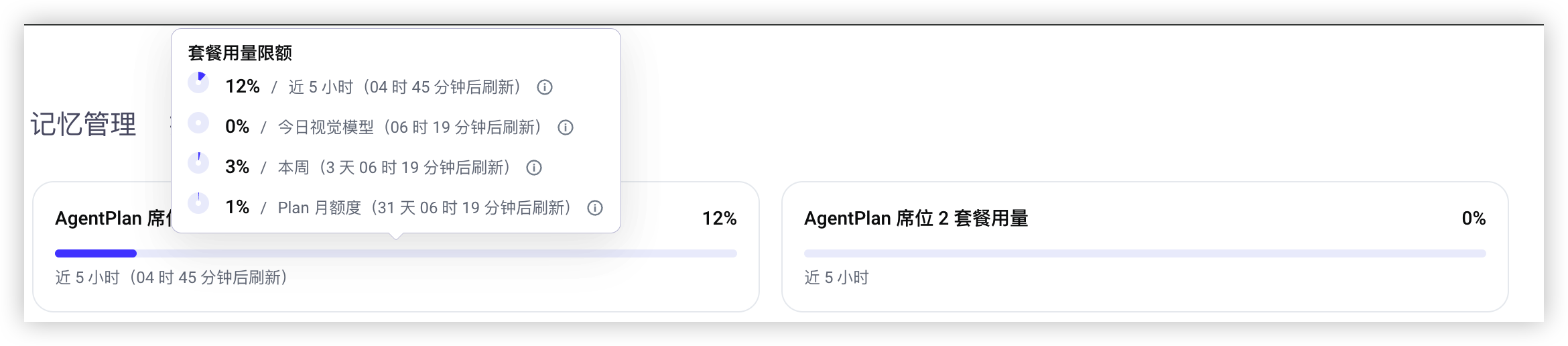Click the 12% text in popup list
The image size is (1568, 346).
[243, 86]
